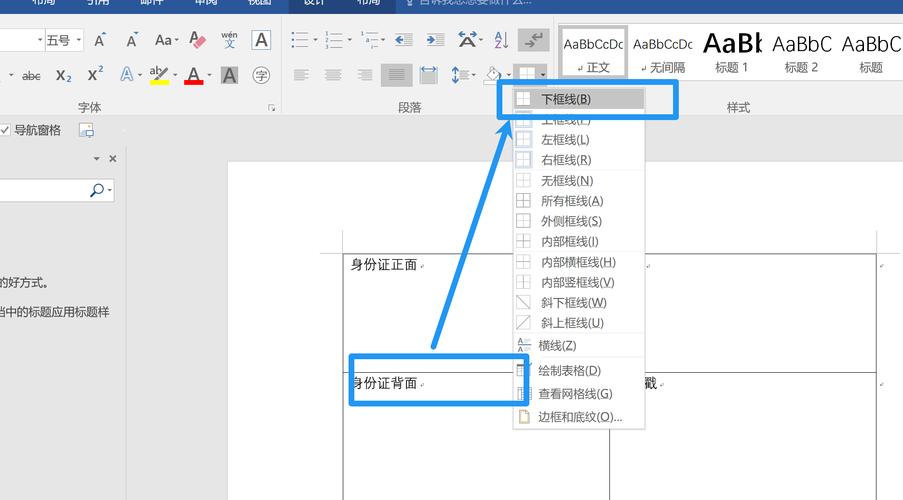903x500 pixels.
Task: Open text effects dropdown arrow
Action: pos(140,75)
